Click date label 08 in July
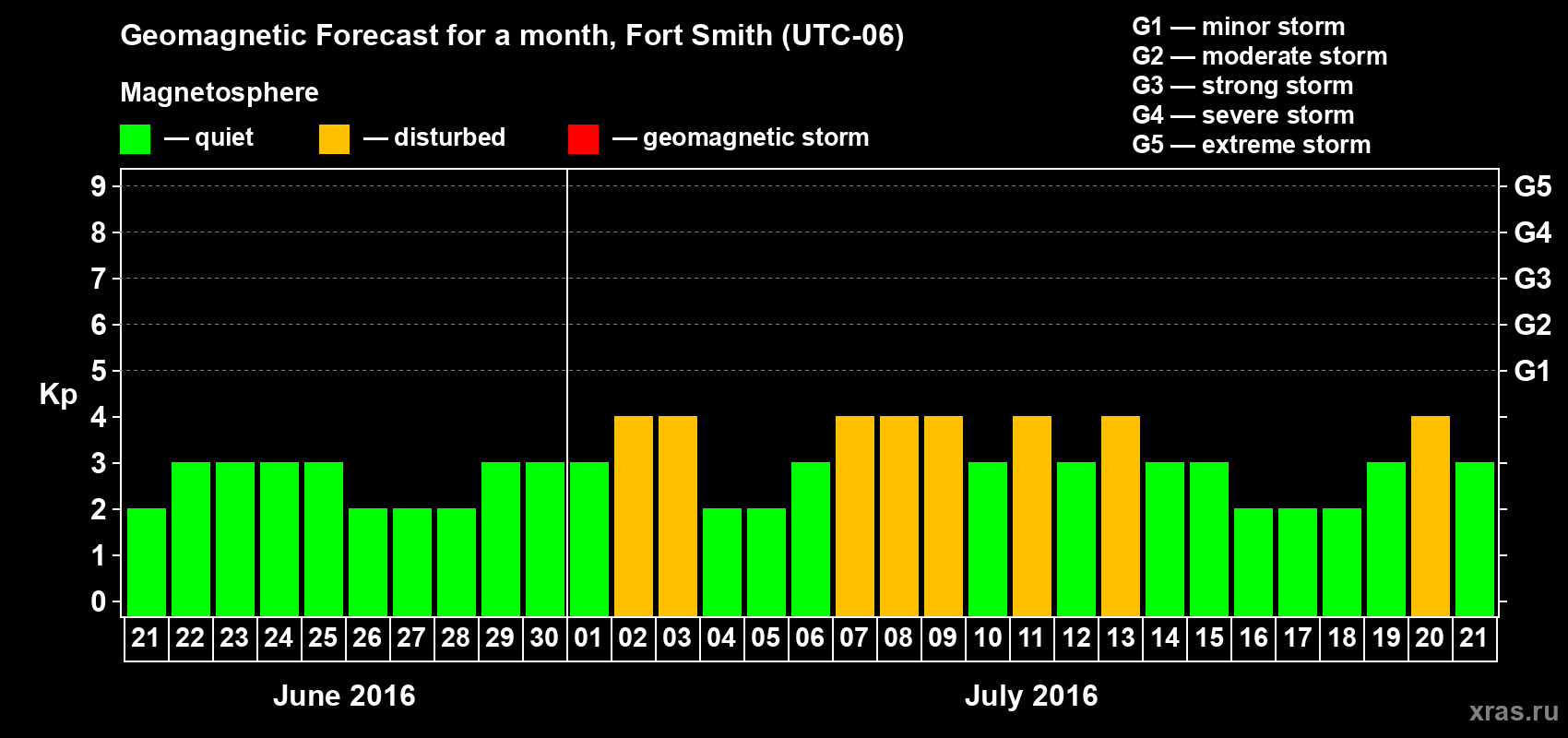Viewport: 1568px width, 738px height. [898, 637]
